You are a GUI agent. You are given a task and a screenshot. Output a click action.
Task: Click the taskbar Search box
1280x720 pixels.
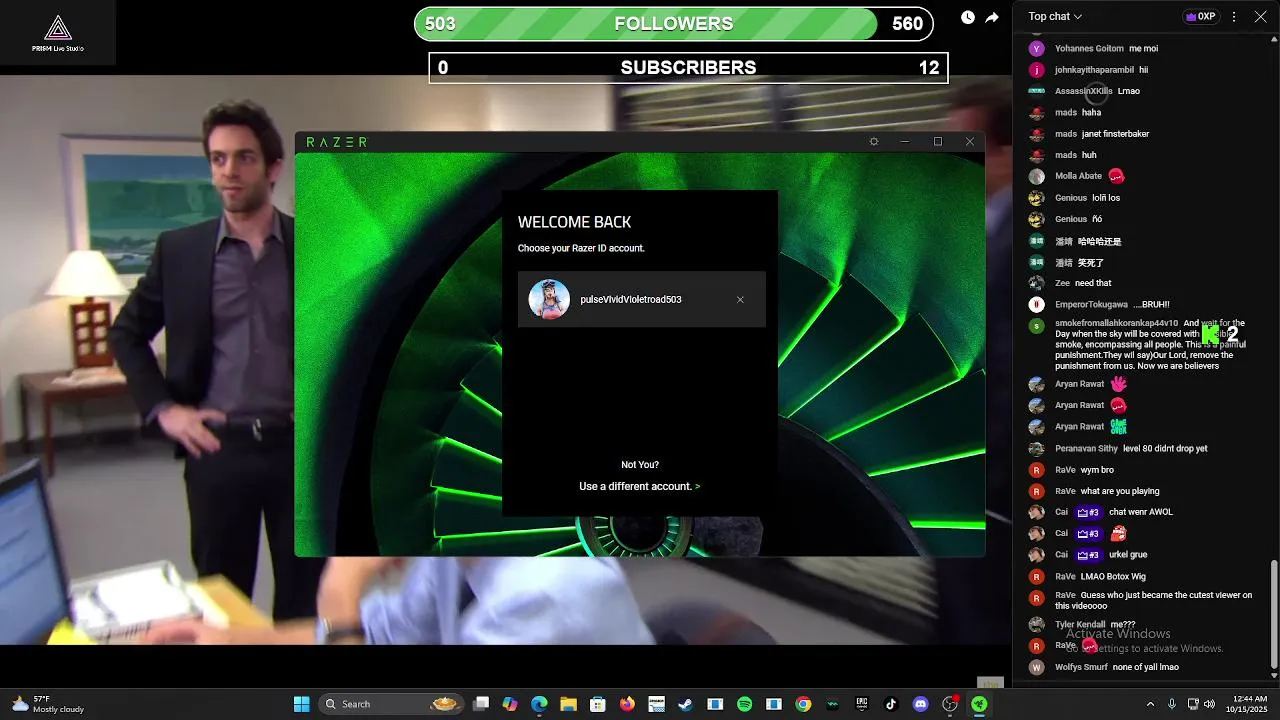pyautogui.click(x=392, y=704)
